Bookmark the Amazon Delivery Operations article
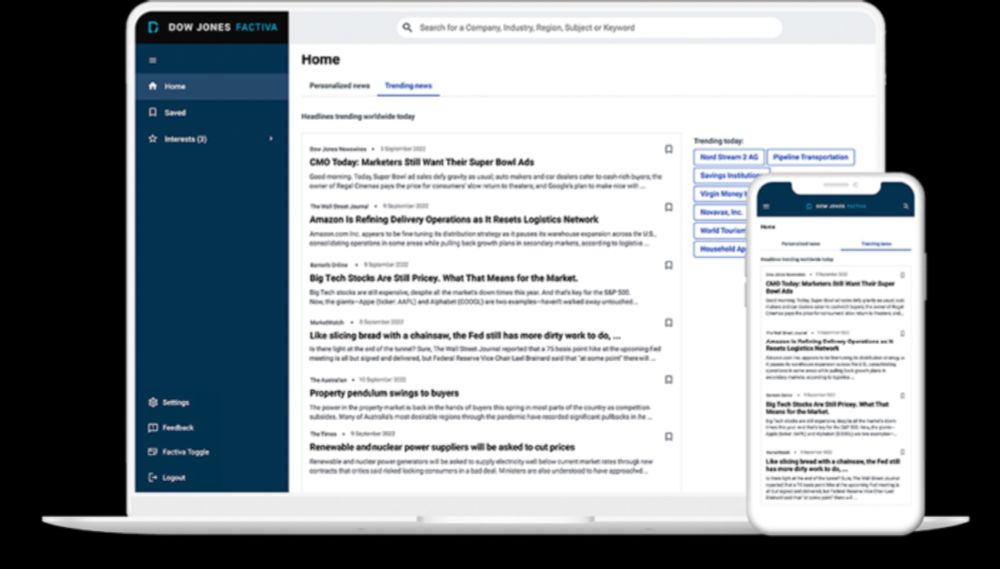Viewport: 1000px width, 569px height. coord(668,207)
